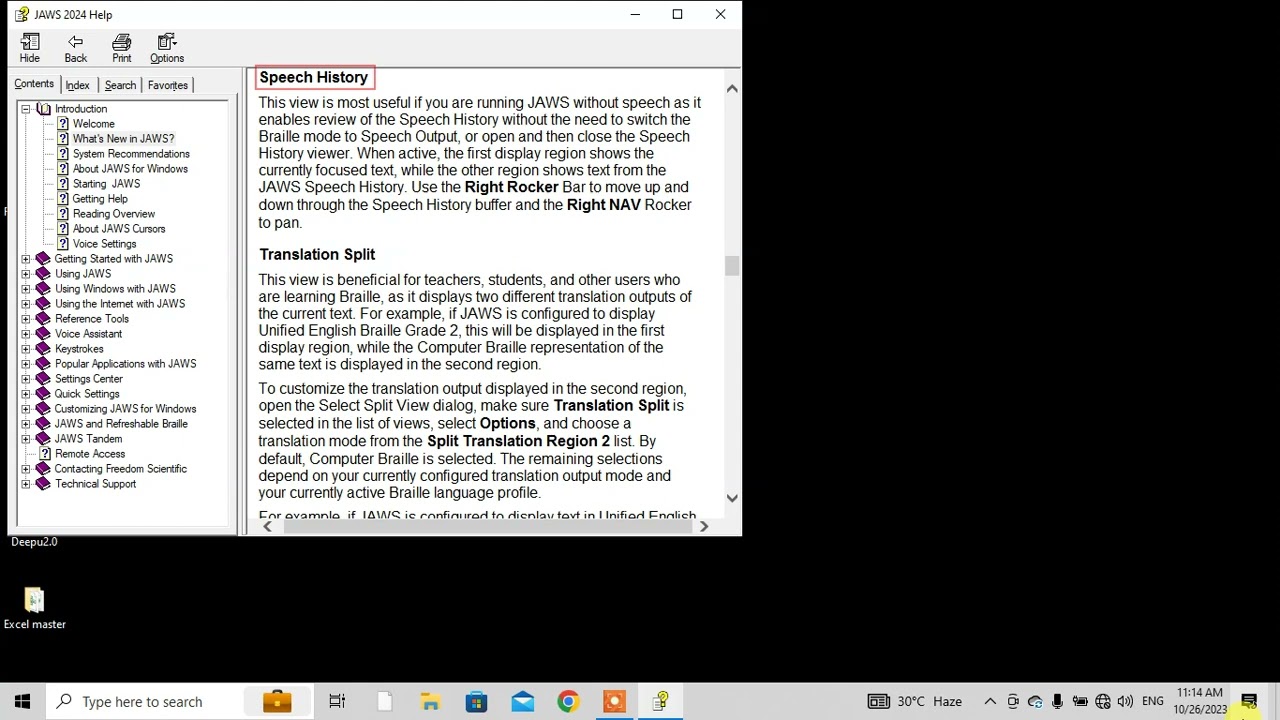This screenshot has width=1280, height=720.
Task: Click the vertical scrollbar thumb
Action: pyautogui.click(x=732, y=266)
